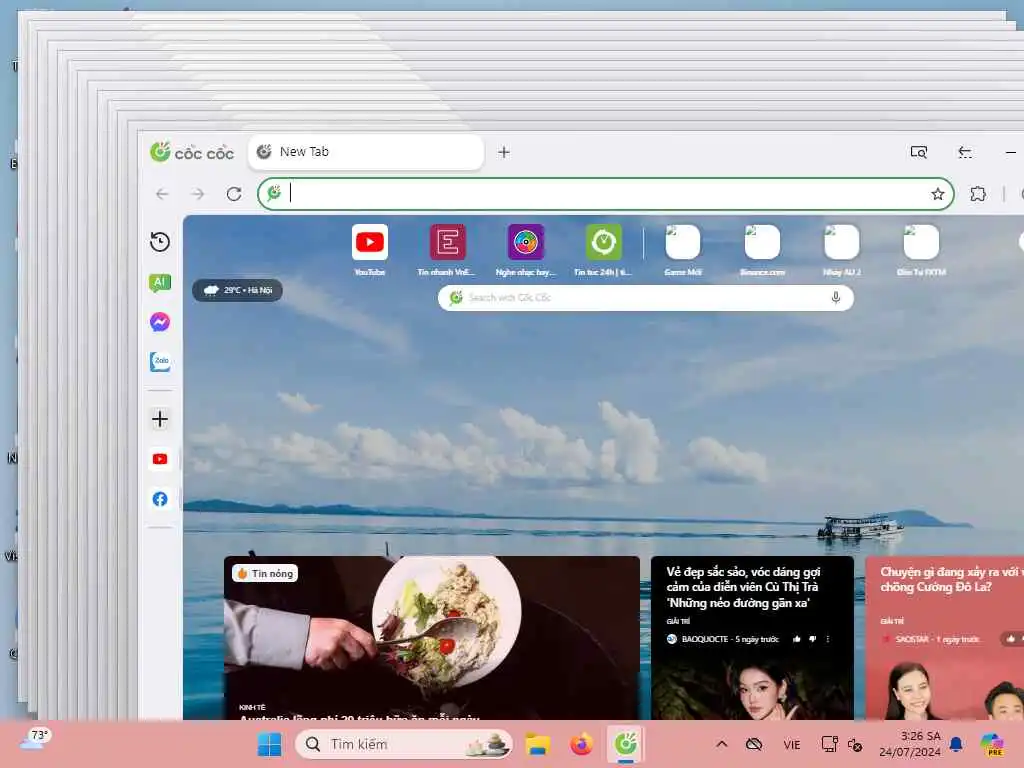Open Zalo in the sidebar

pos(160,361)
